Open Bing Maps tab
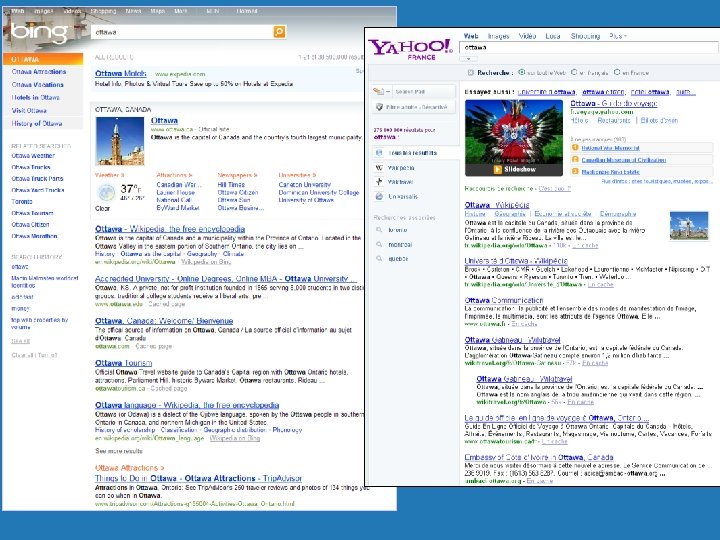 click(x=158, y=11)
